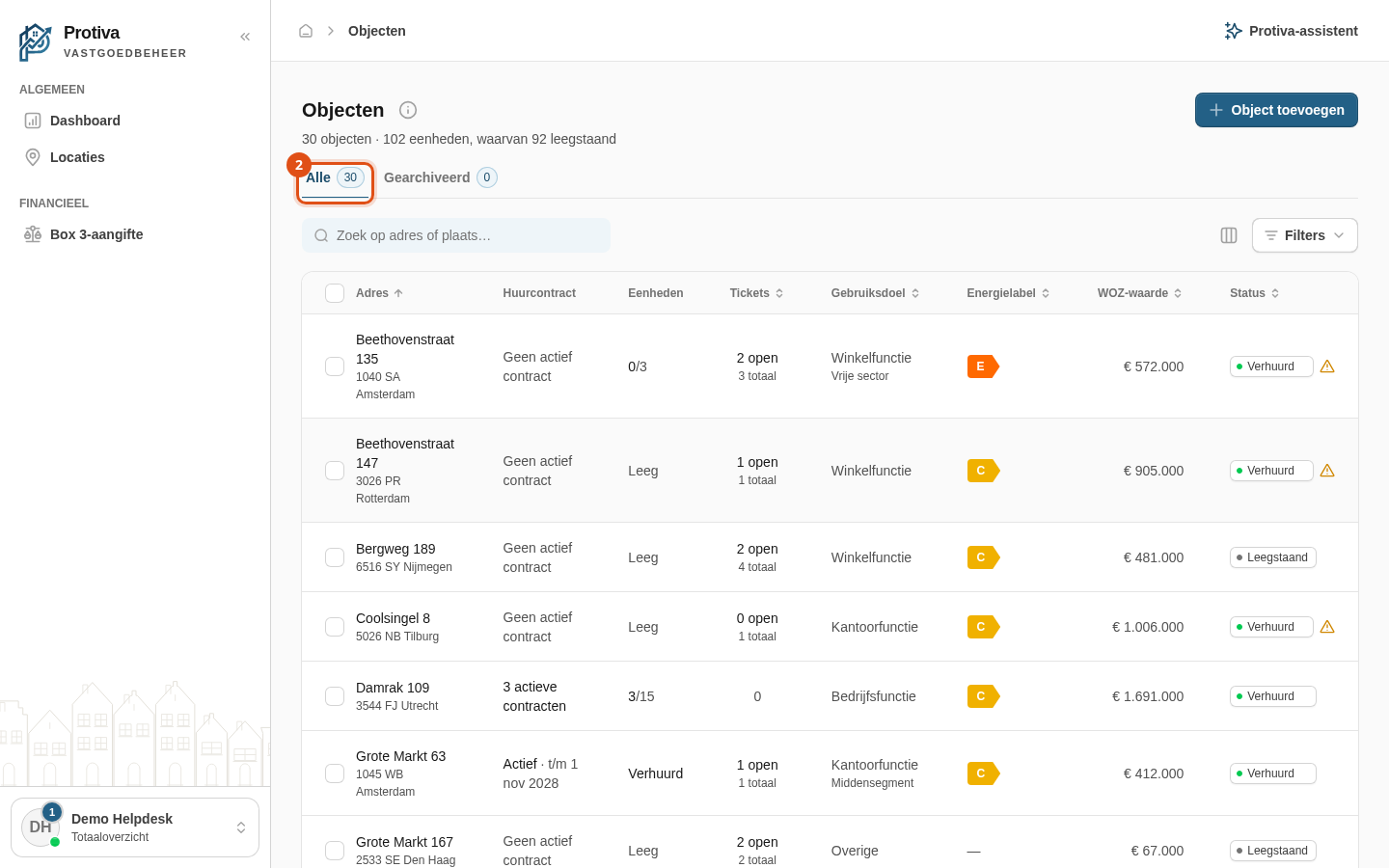Open Beethovenstraat 135 object

point(405,349)
